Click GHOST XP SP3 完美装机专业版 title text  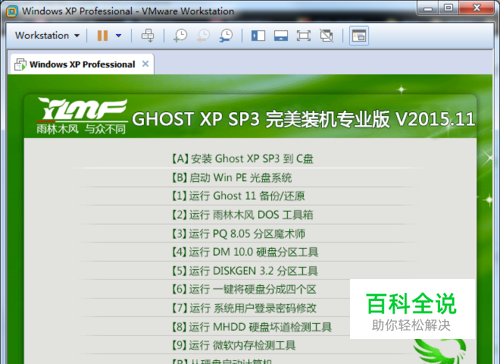(x=303, y=119)
